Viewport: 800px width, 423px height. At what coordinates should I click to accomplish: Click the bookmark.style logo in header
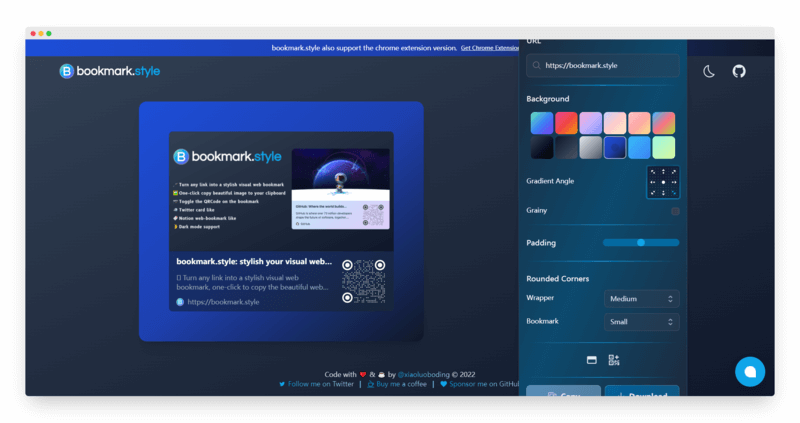(x=110, y=71)
